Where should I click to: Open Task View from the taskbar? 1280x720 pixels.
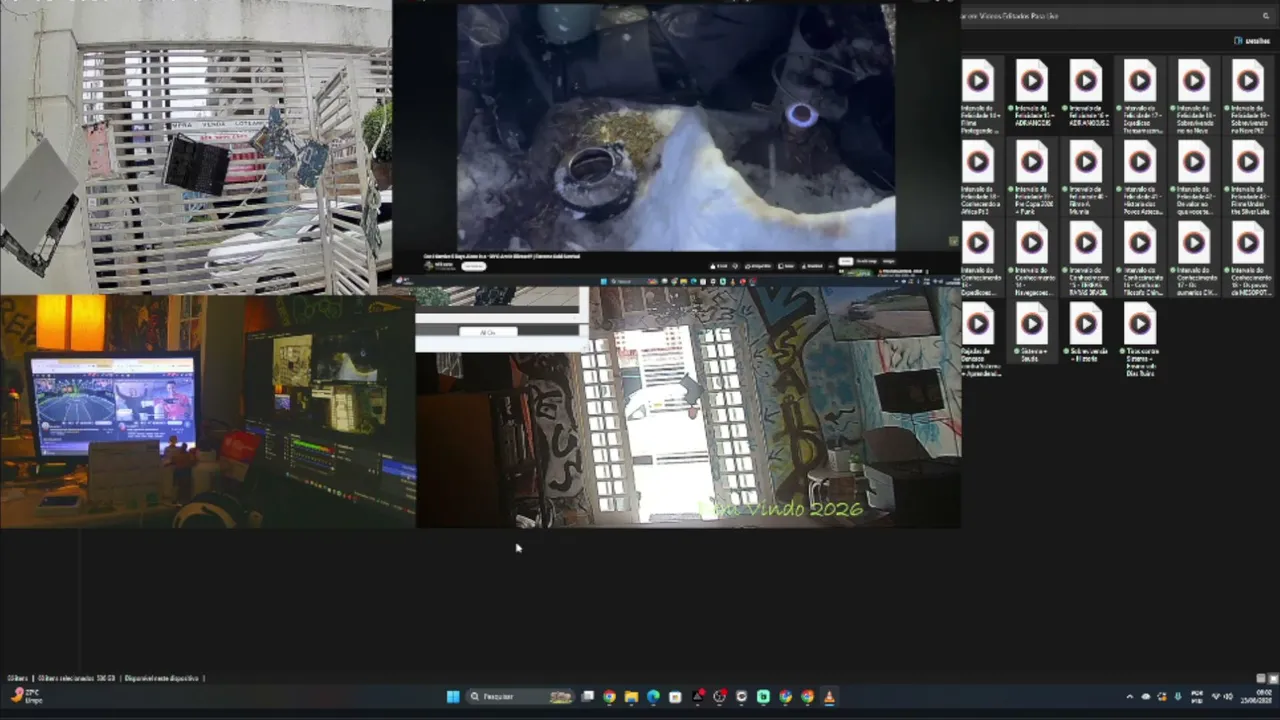click(x=588, y=697)
